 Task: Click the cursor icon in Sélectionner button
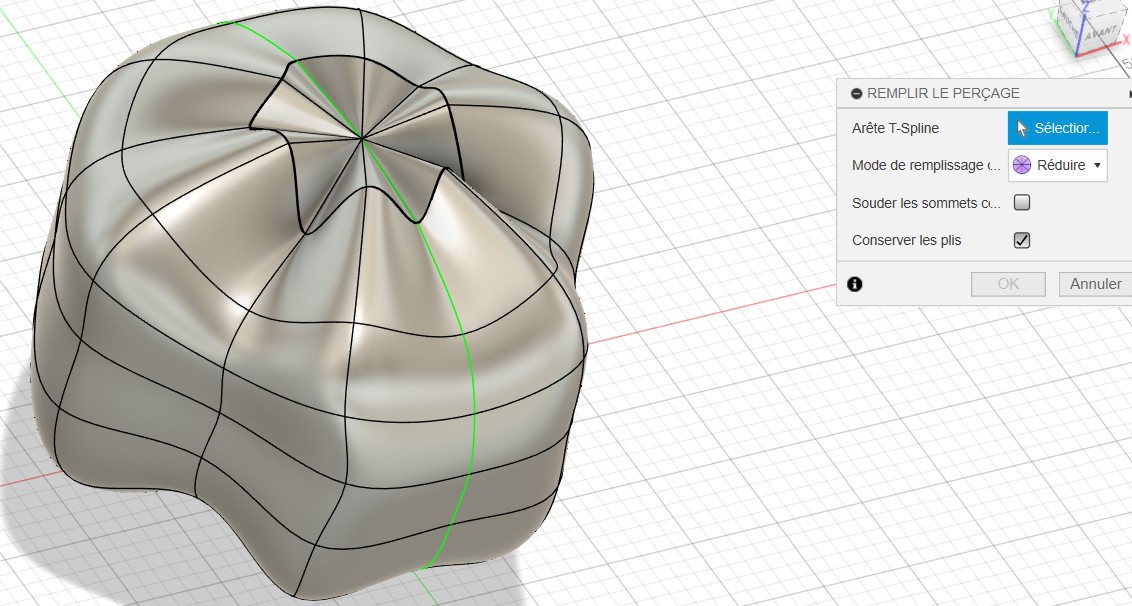[x=1022, y=128]
